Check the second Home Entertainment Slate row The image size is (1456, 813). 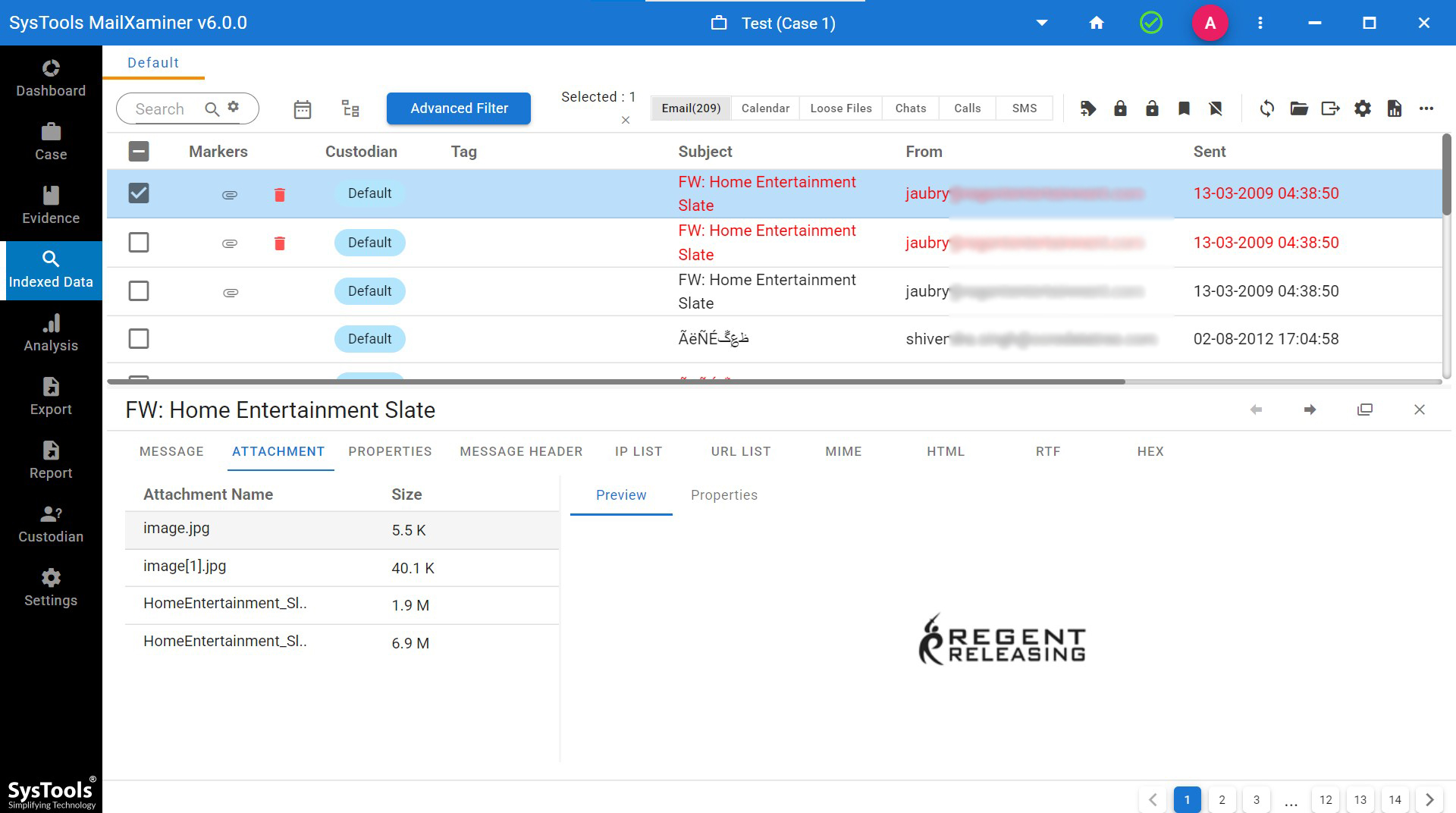pyautogui.click(x=139, y=243)
